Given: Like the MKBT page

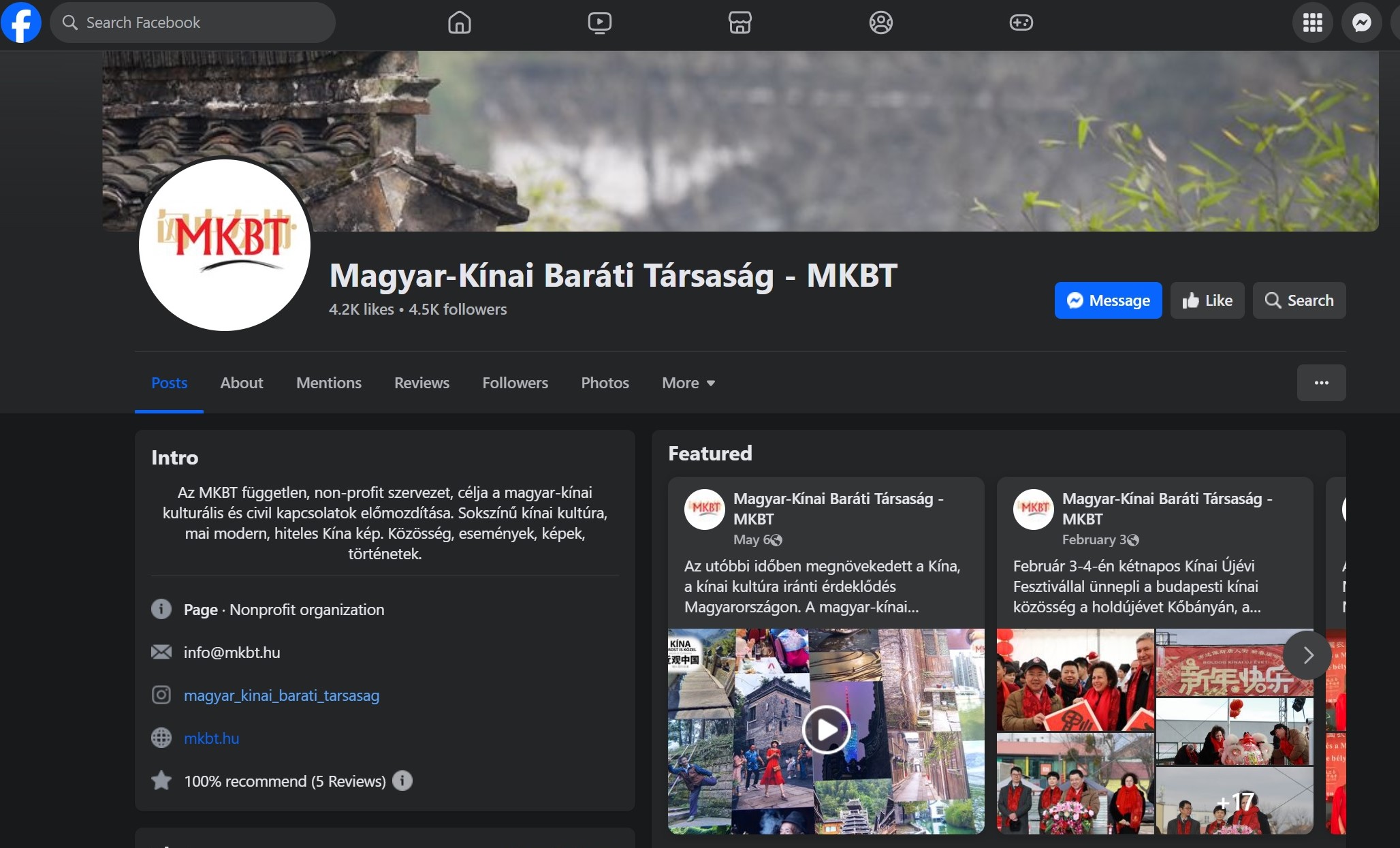Looking at the screenshot, I should (x=1207, y=300).
